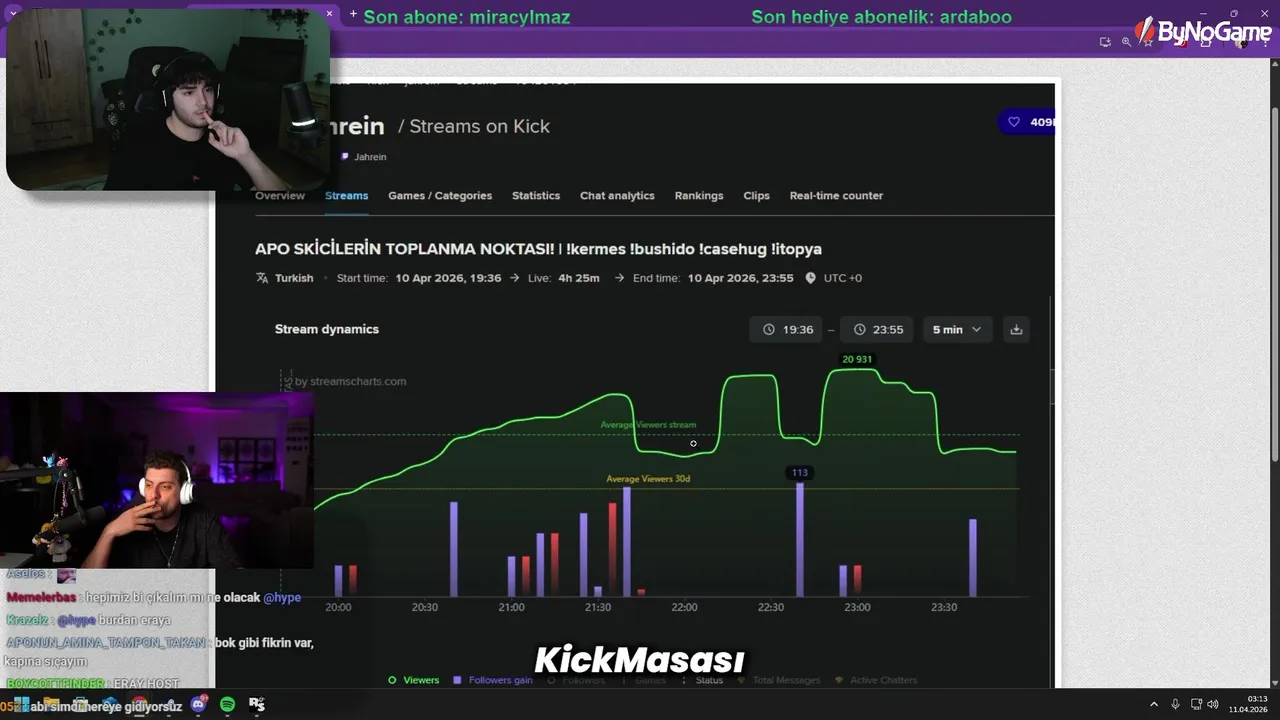The height and width of the screenshot is (720, 1280).
Task: Open the Overview tab
Action: 280,195
